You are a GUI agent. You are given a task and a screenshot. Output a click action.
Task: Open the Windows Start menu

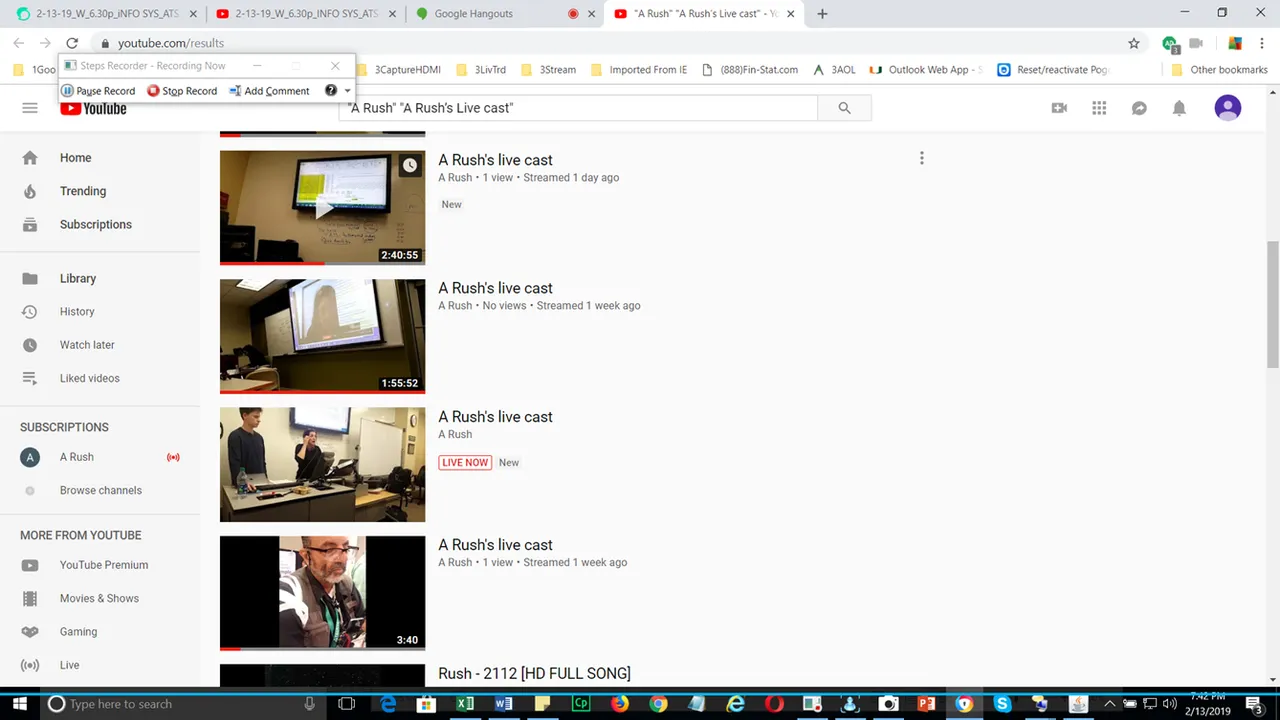pos(19,704)
